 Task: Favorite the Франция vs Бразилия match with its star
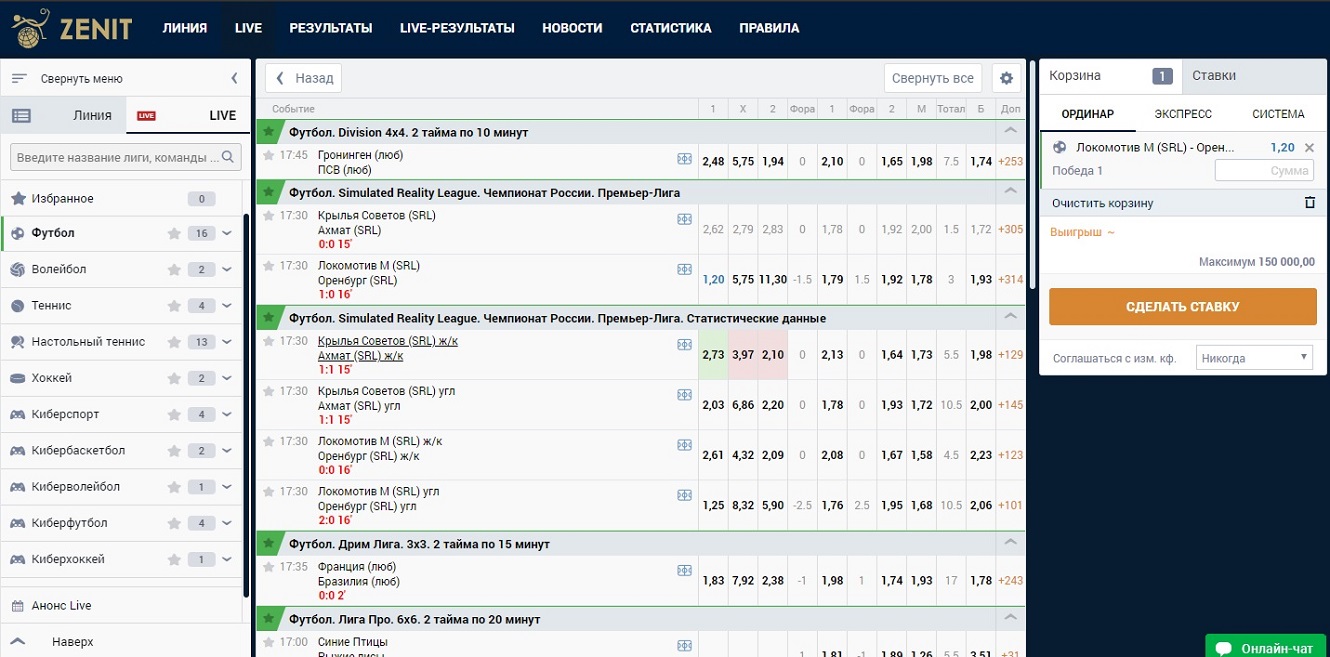(268, 566)
